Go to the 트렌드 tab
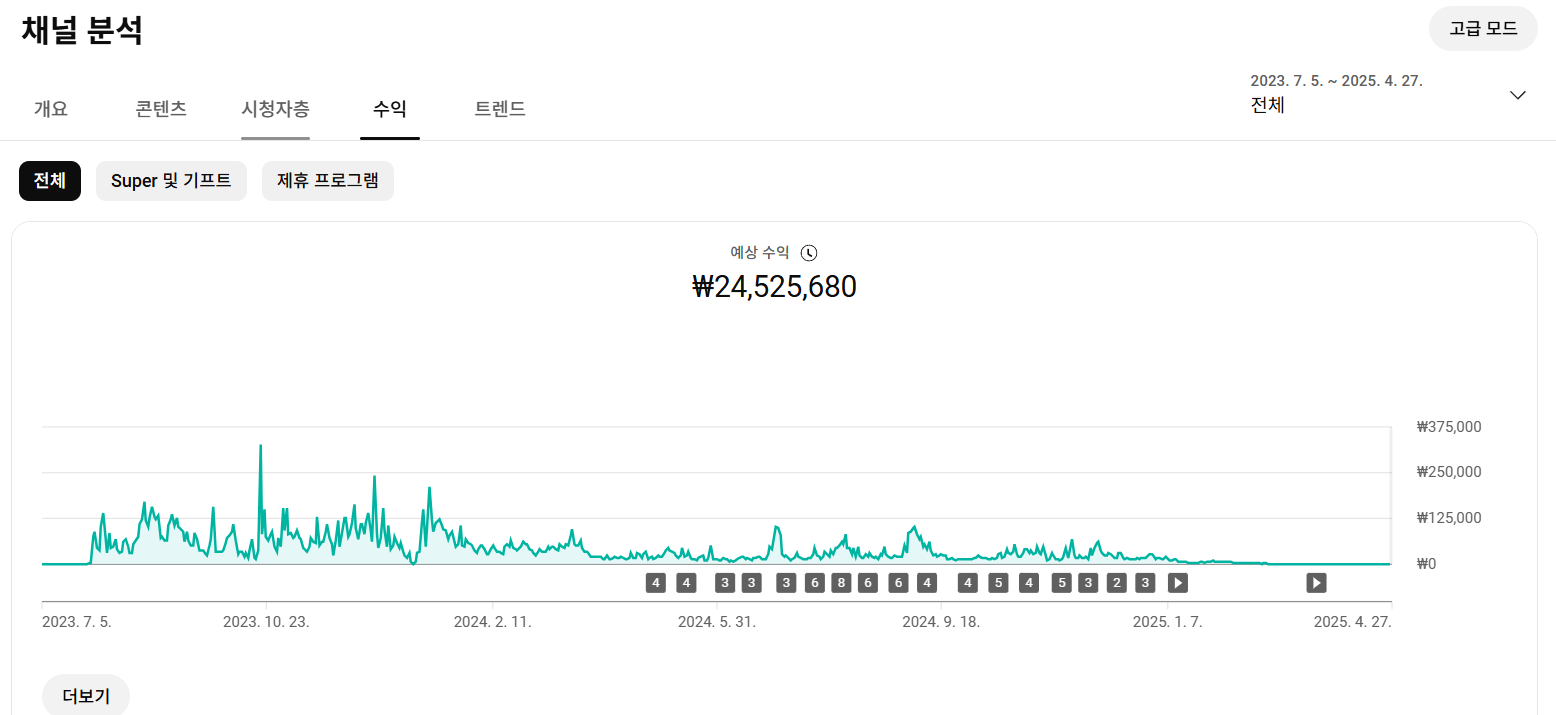The image size is (1556, 715). [500, 109]
